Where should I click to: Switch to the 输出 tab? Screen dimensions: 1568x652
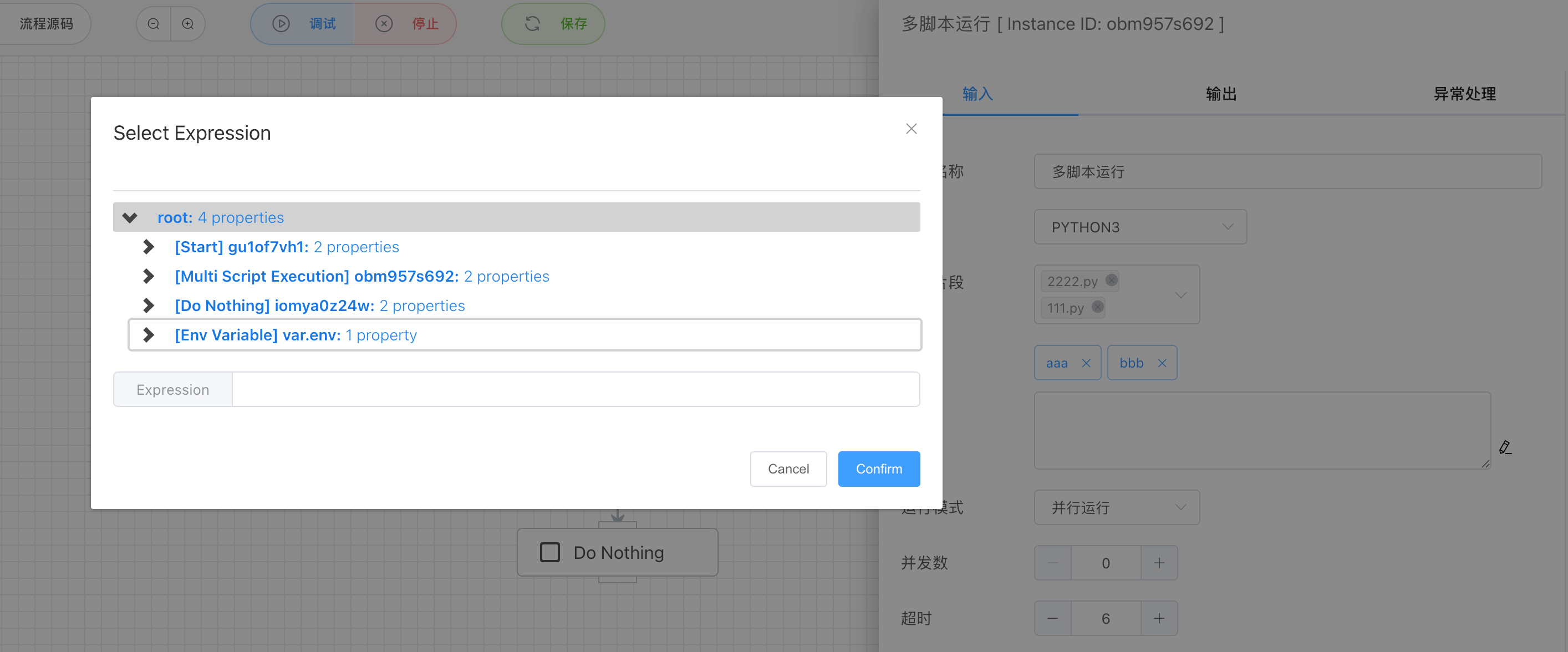1220,94
